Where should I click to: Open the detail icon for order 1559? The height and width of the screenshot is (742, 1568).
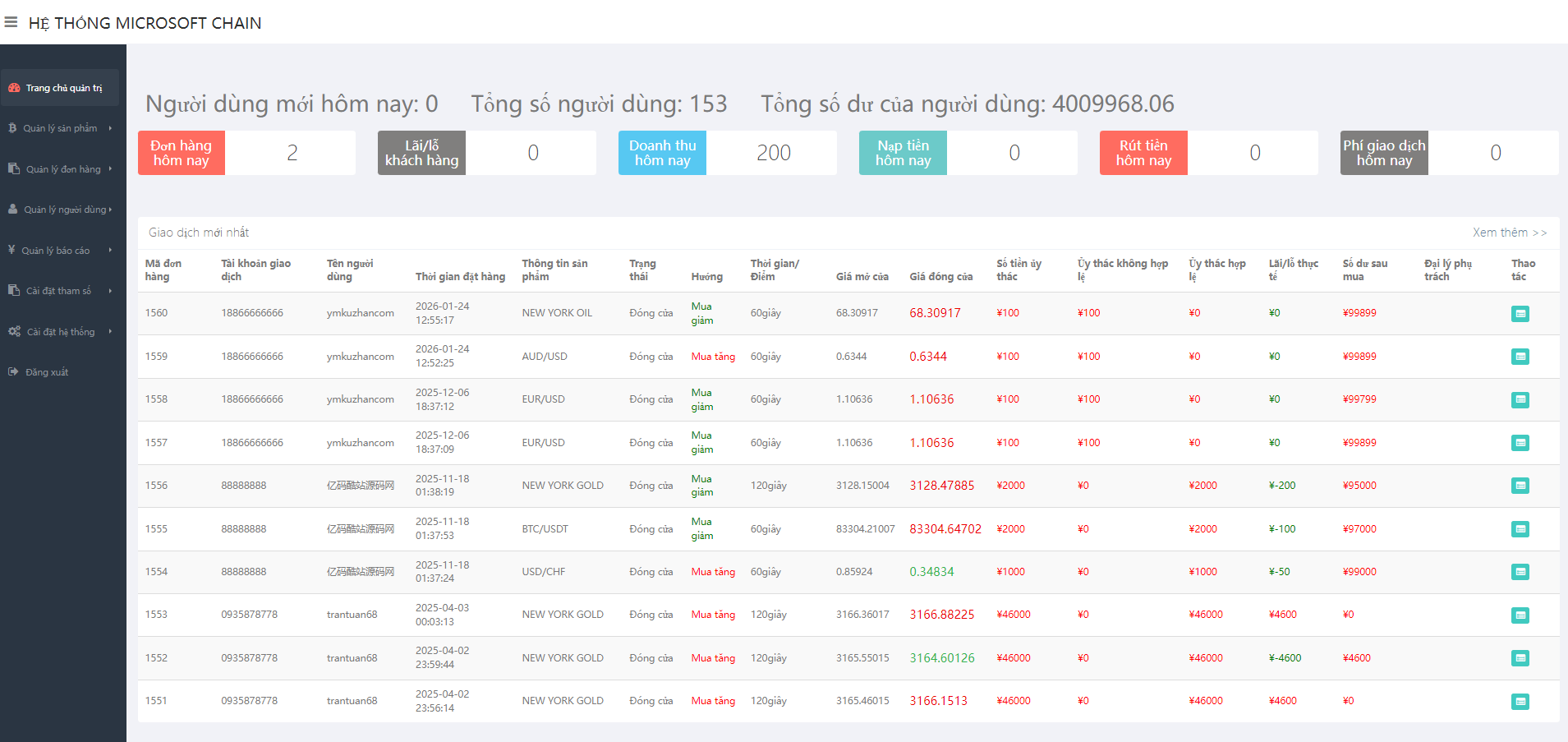[1520, 357]
